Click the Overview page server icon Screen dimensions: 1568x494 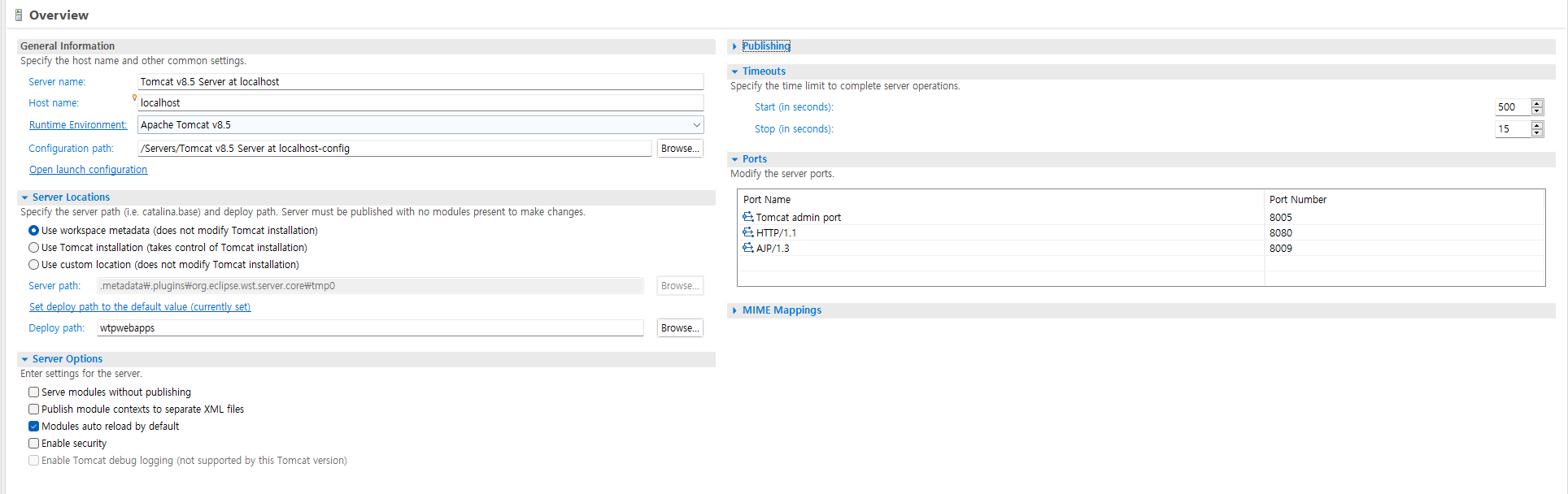(x=19, y=15)
